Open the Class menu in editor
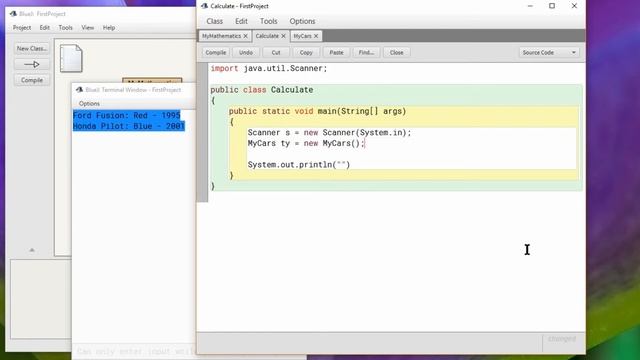 point(214,21)
